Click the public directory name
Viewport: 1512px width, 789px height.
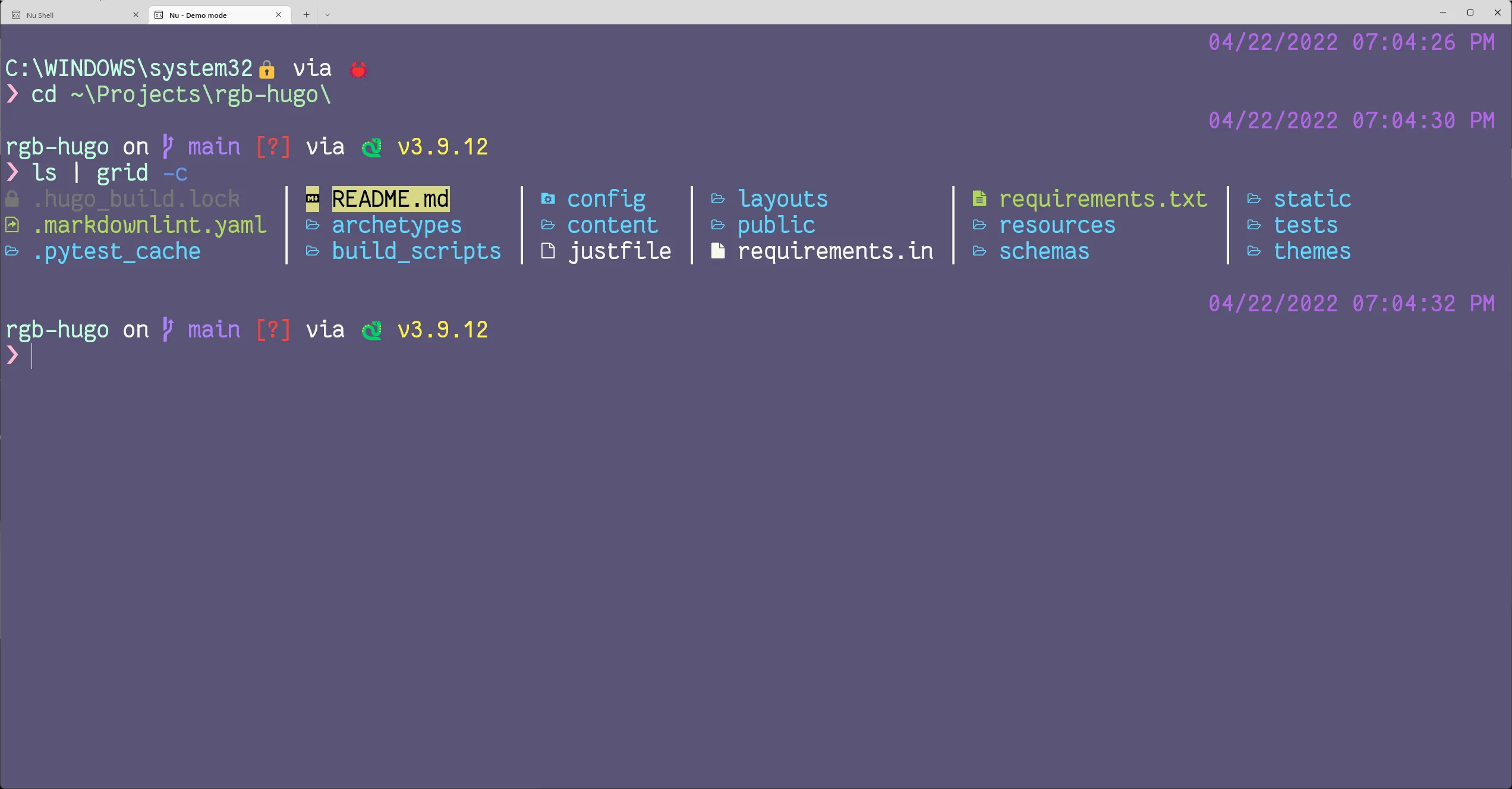[776, 225]
